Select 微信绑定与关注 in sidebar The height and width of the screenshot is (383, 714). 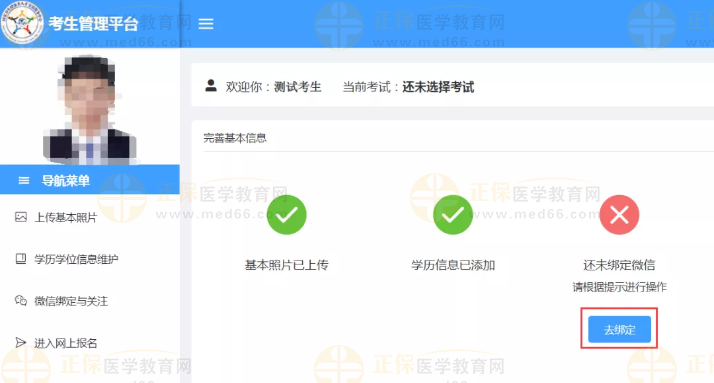[71, 301]
